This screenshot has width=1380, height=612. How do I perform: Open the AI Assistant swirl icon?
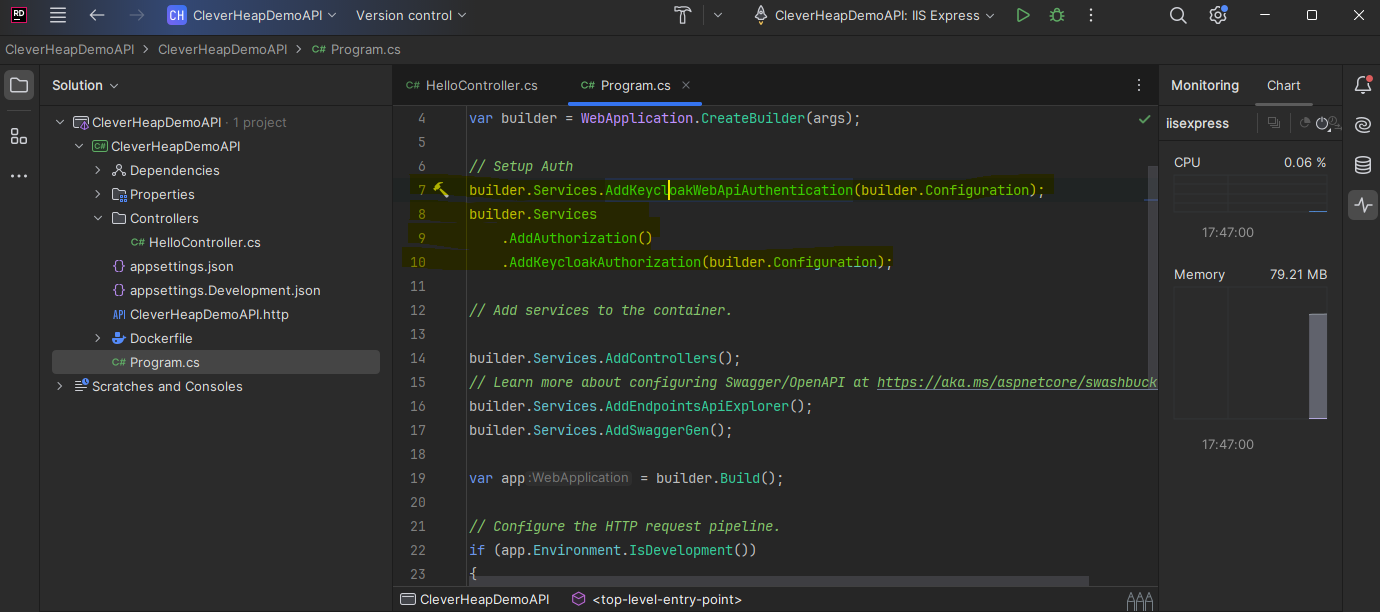1362,125
